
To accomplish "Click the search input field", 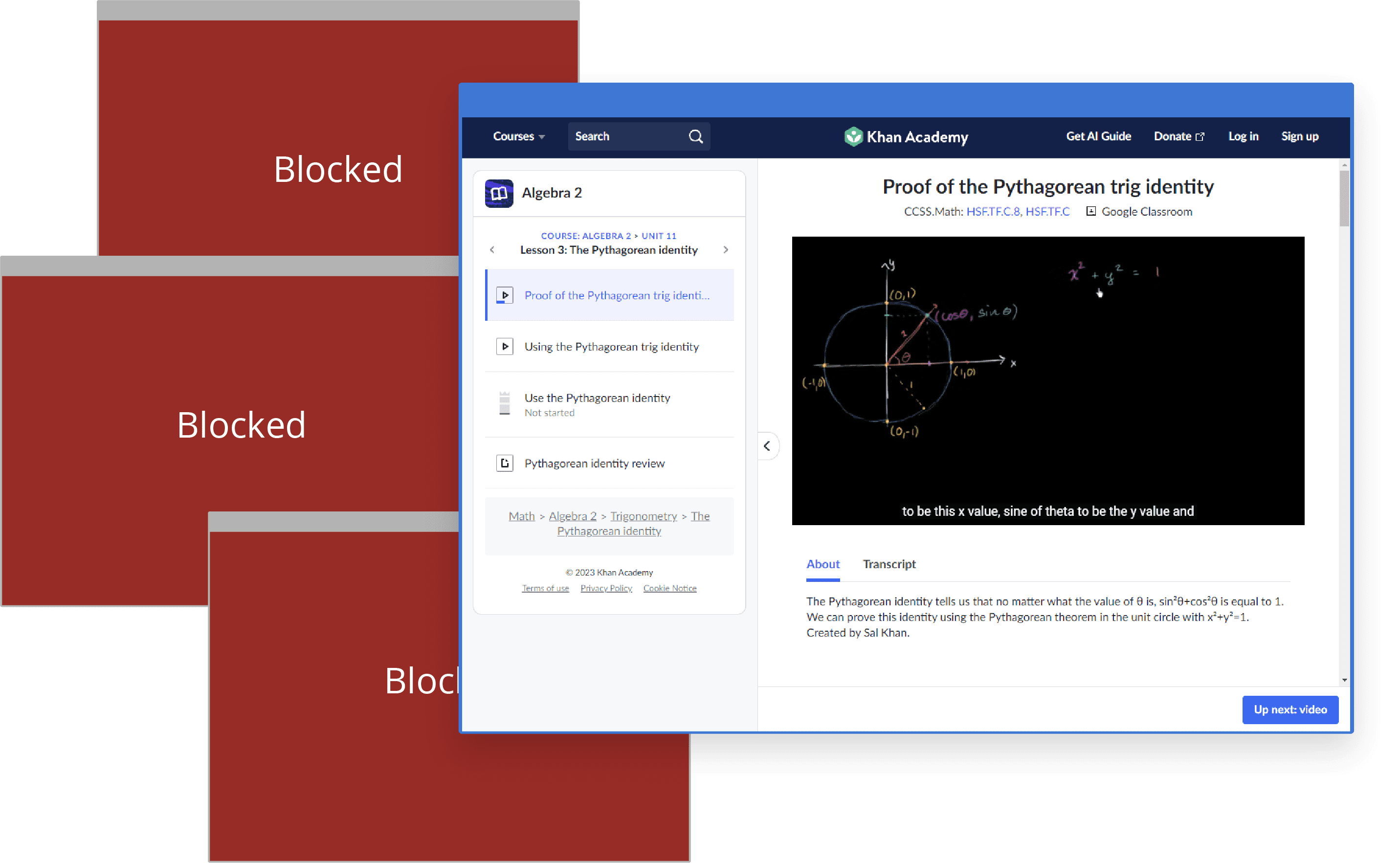I will (x=635, y=137).
